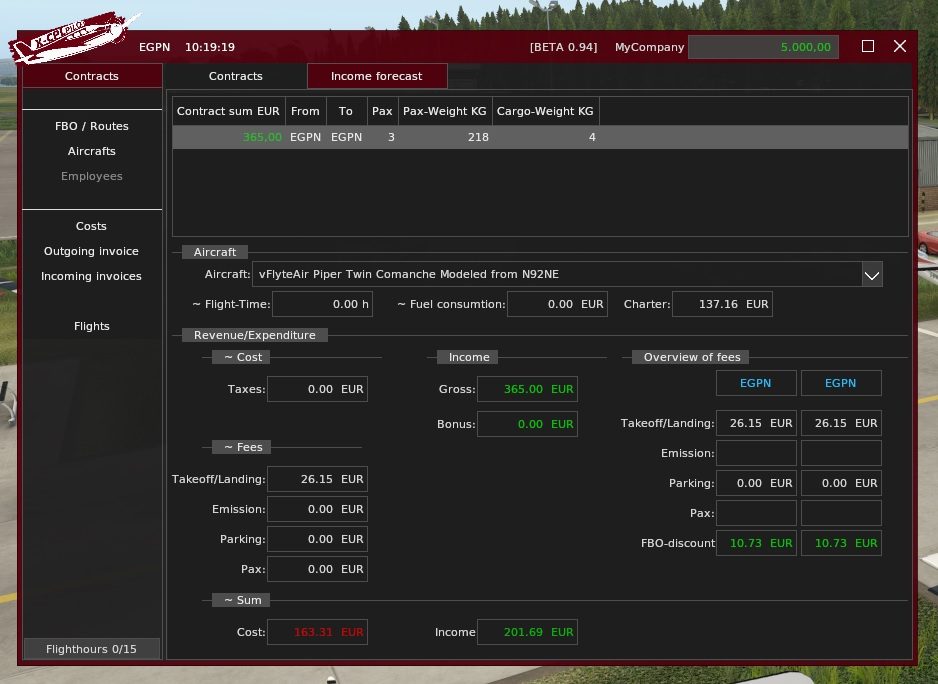Click the Flight-Time input field
The height and width of the screenshot is (684, 938).
pyautogui.click(x=321, y=304)
